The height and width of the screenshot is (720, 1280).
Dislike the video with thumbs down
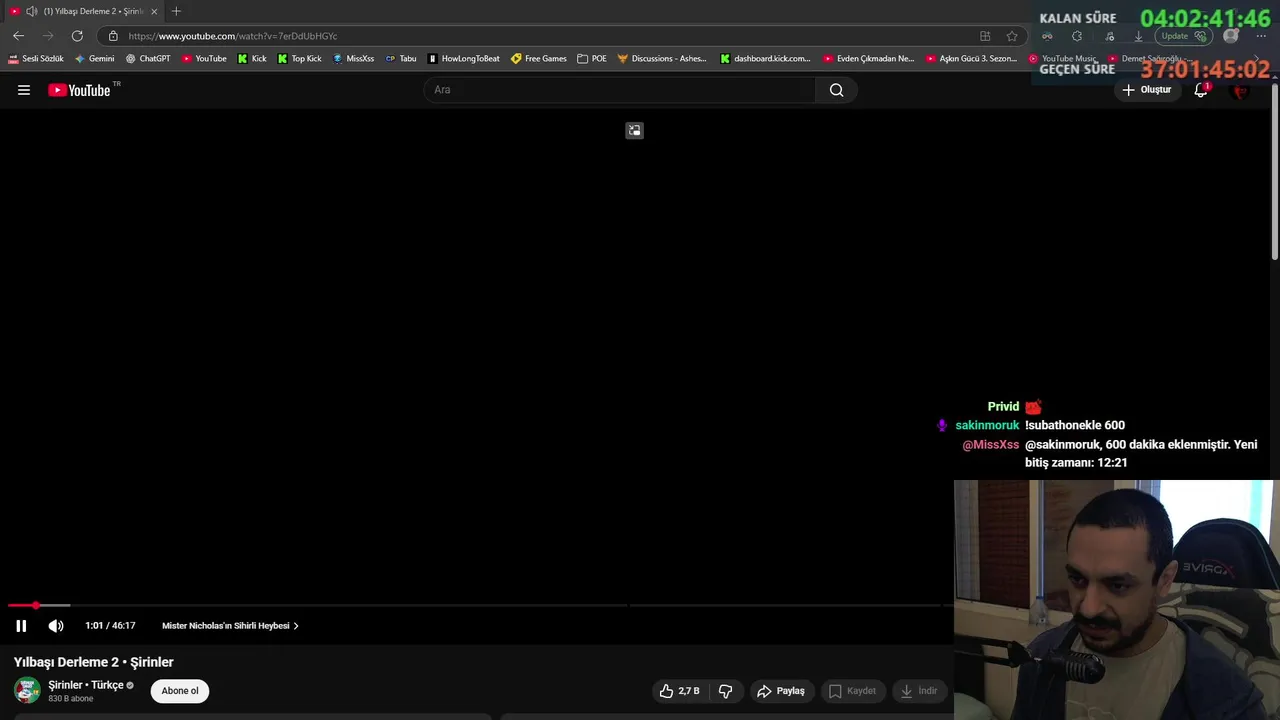[726, 691]
